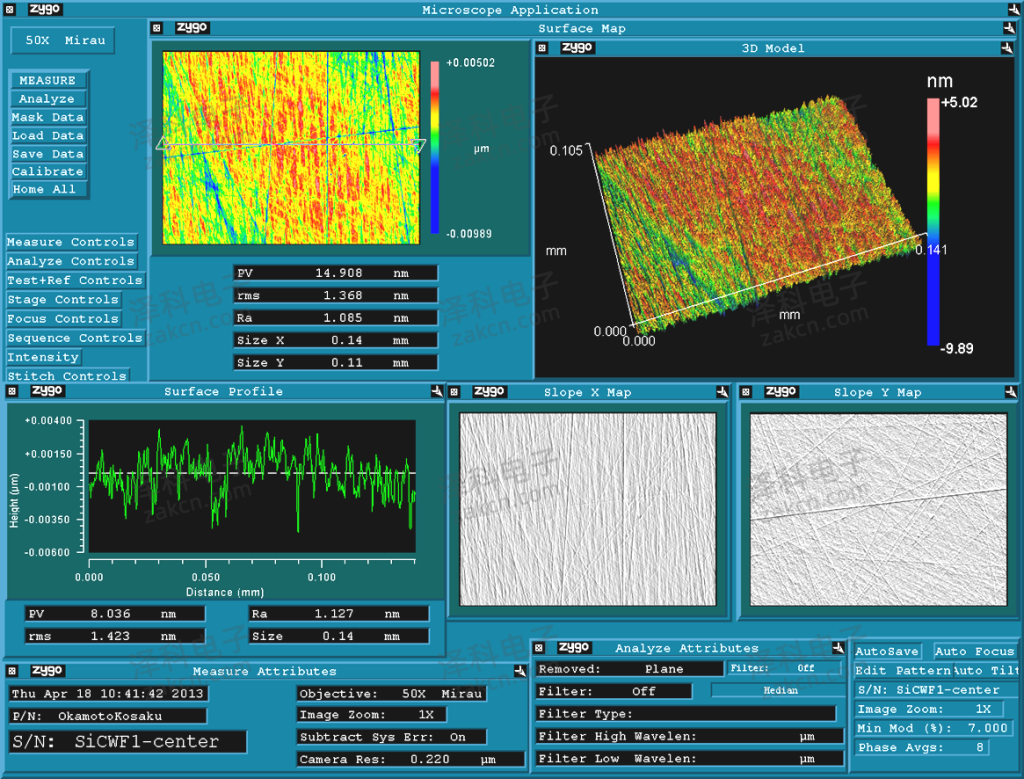The width and height of the screenshot is (1024, 779).
Task: Click the Measure Attributes window menu box icon
Action: tap(12, 671)
